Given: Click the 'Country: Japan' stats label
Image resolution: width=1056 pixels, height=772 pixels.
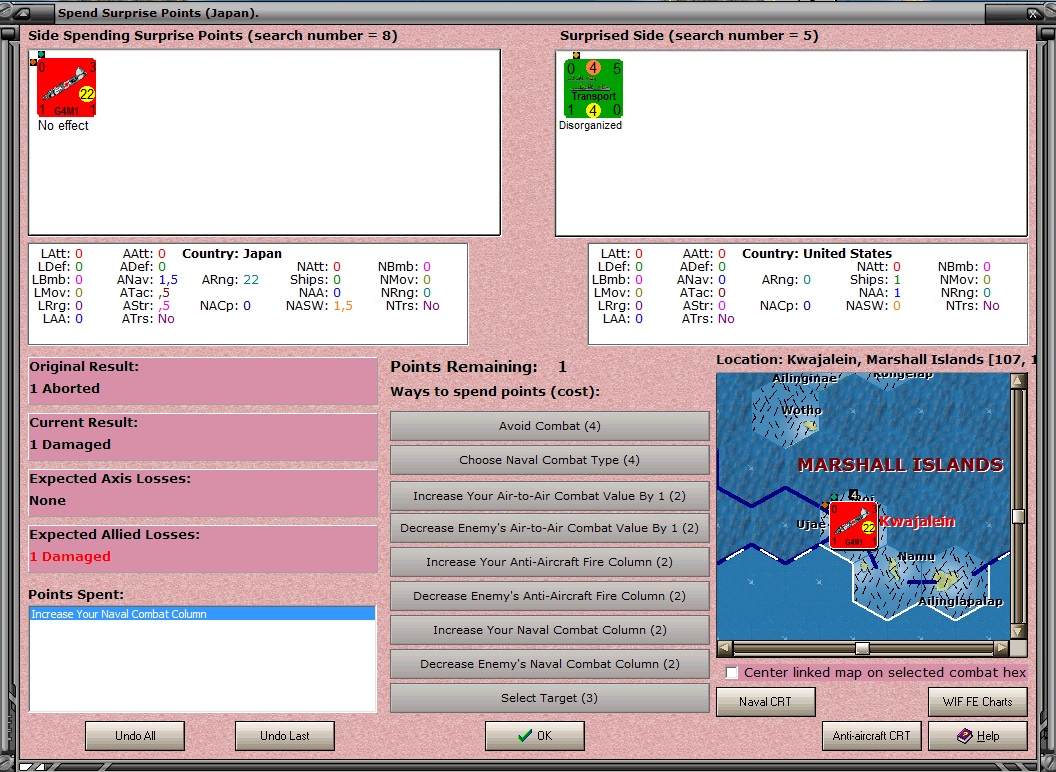Looking at the screenshot, I should (x=232, y=254).
